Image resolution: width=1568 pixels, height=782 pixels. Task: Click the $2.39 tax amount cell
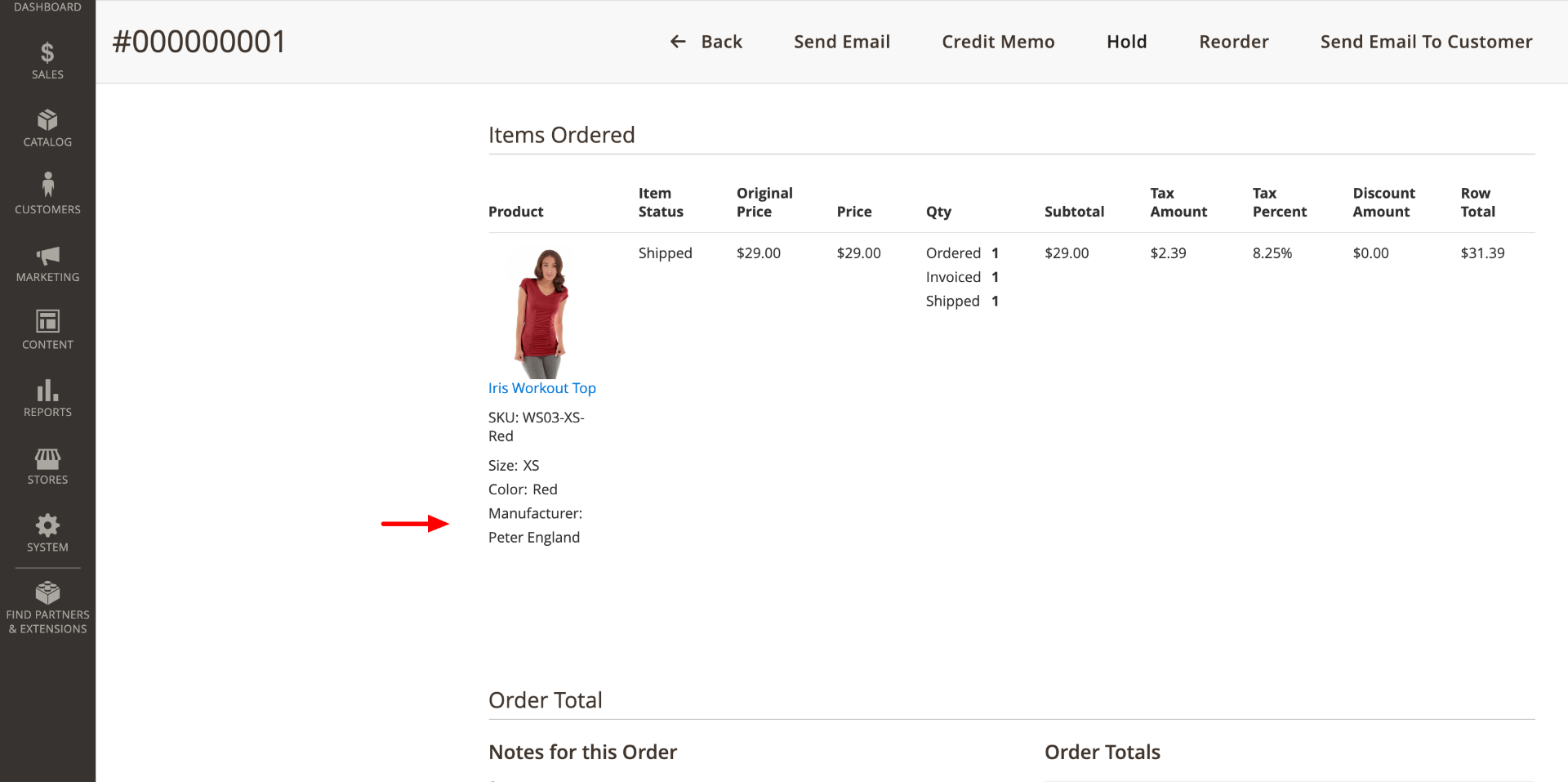1168,253
